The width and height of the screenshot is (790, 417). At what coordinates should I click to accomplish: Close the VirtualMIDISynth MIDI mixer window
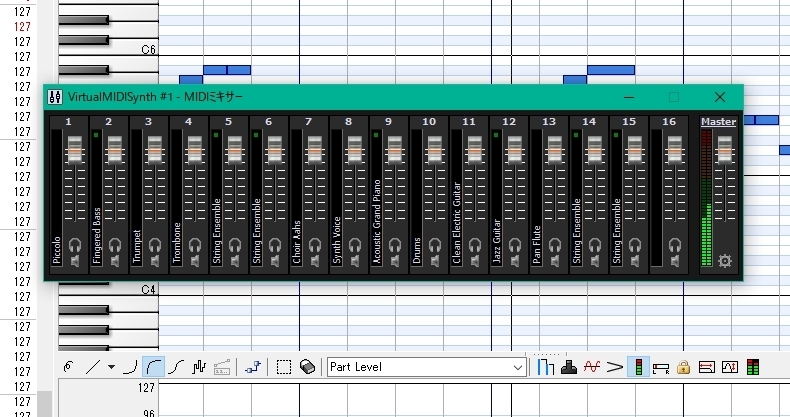pyautogui.click(x=720, y=97)
